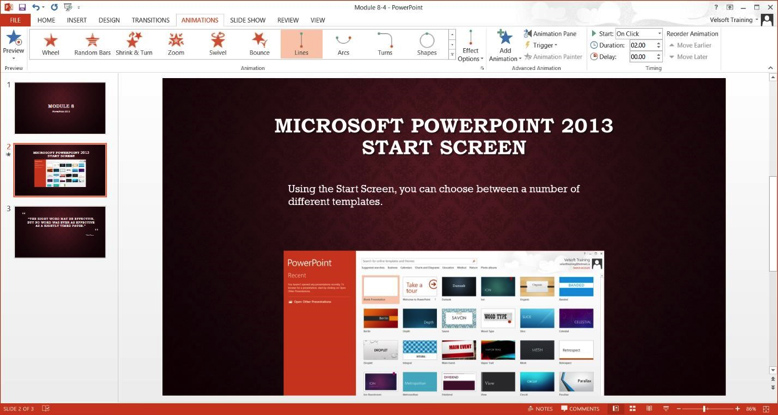This screenshot has height=415, width=778.
Task: Open the Transitions tab
Action: 150,20
